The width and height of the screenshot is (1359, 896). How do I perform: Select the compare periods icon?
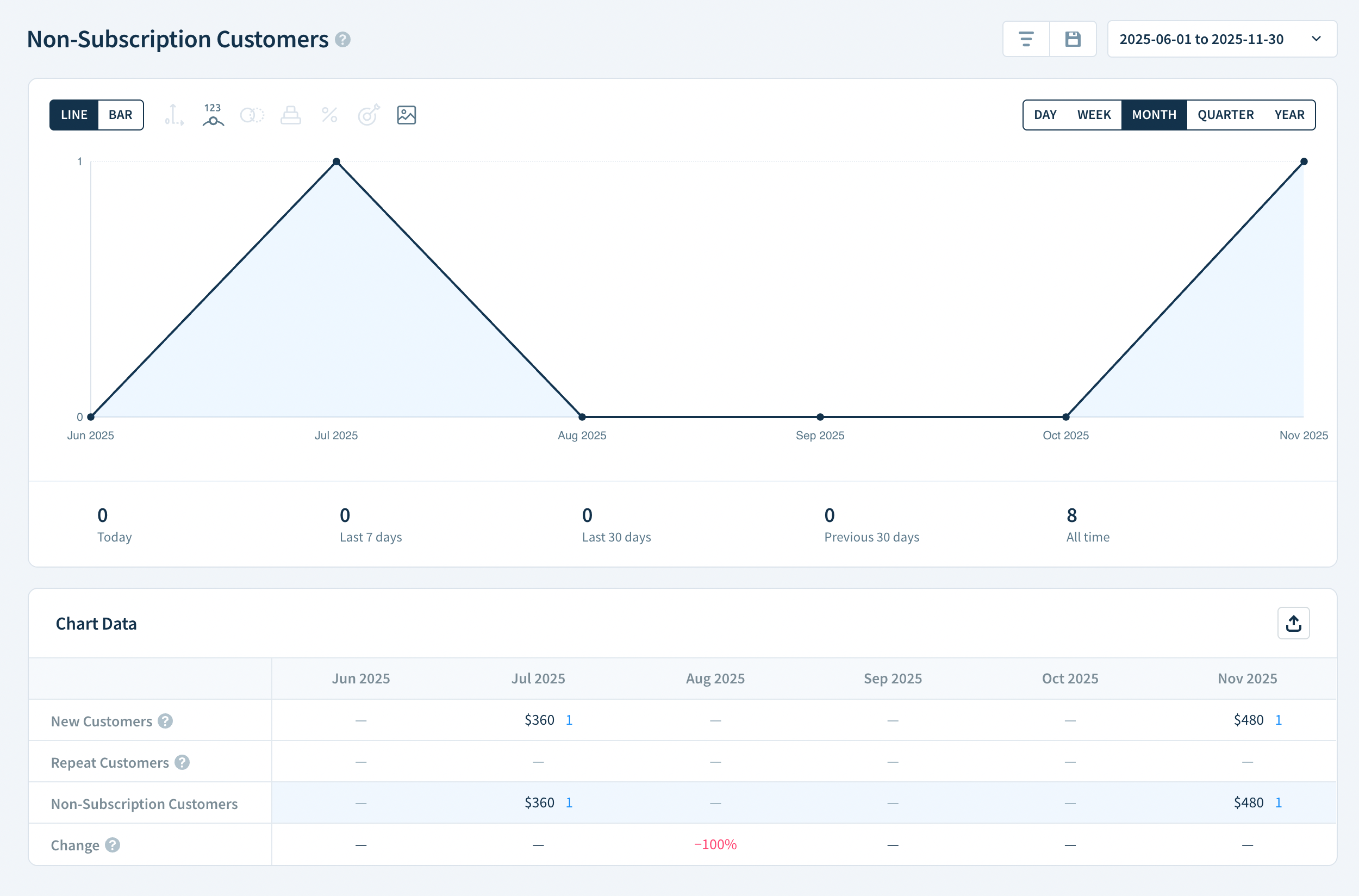pyautogui.click(x=251, y=115)
